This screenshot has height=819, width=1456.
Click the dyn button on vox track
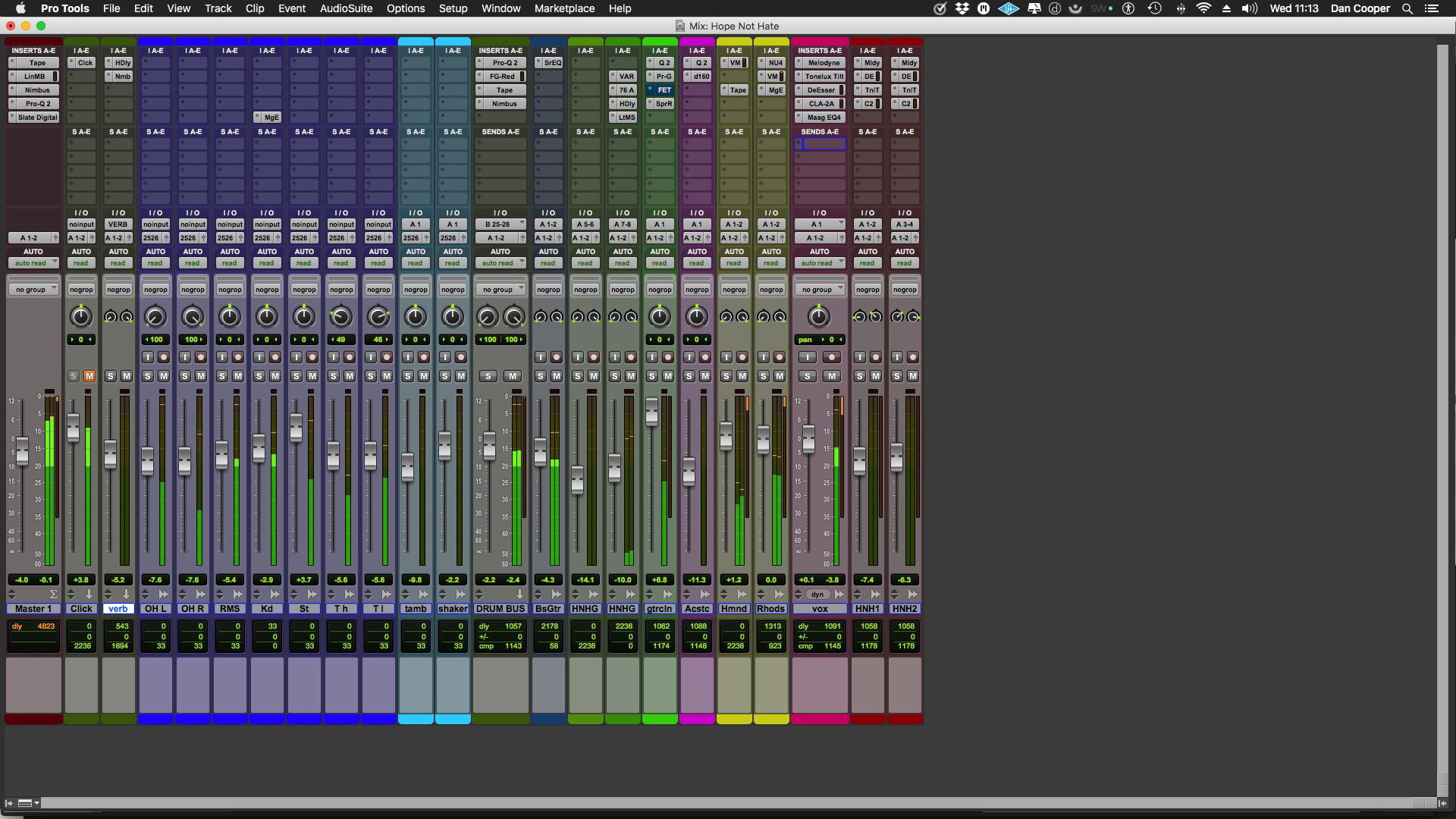point(817,595)
